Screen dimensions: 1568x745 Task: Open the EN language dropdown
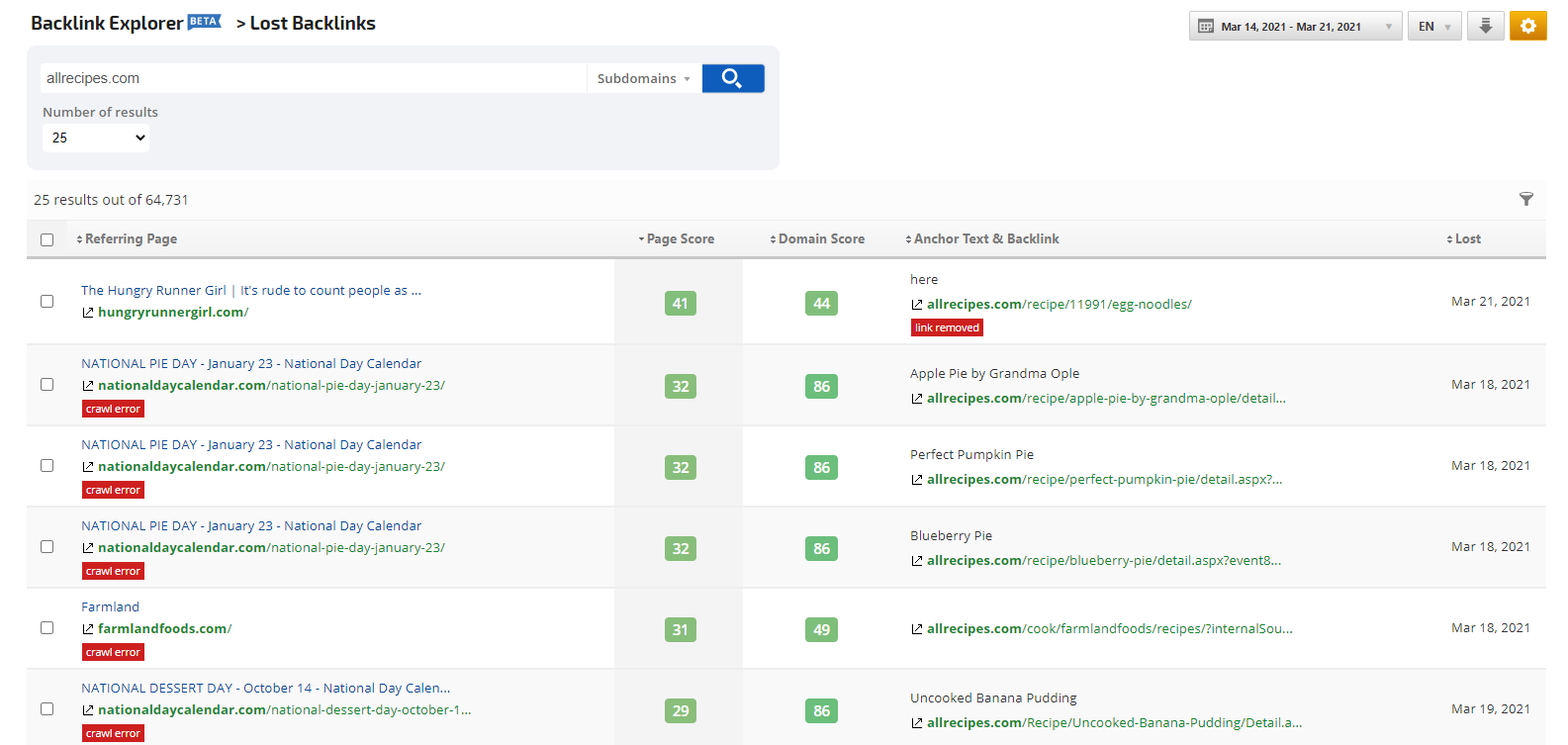tap(1433, 27)
